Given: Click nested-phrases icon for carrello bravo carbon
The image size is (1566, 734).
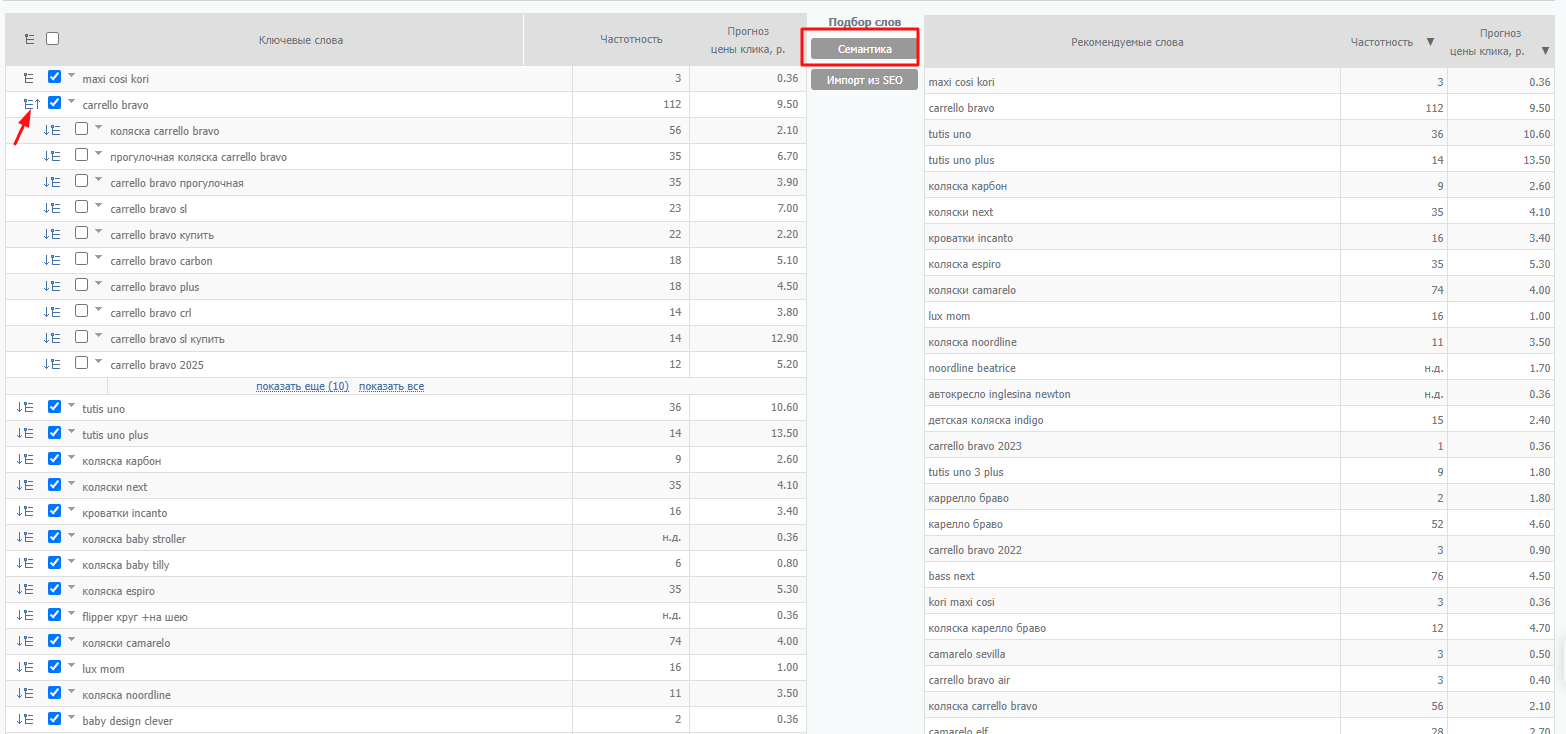Looking at the screenshot, I should coord(53,259).
